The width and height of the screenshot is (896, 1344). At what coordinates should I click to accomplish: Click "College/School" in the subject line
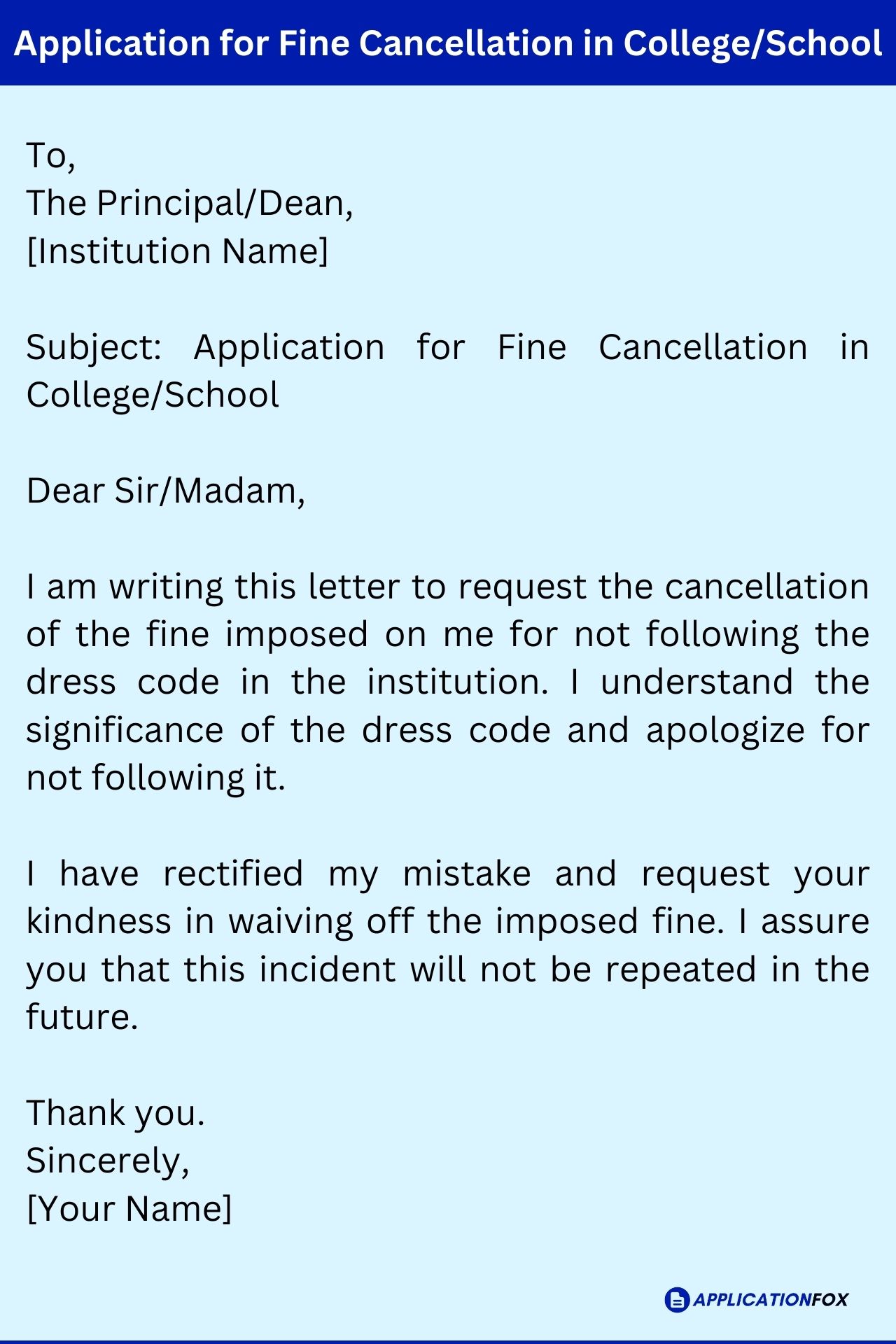[153, 395]
